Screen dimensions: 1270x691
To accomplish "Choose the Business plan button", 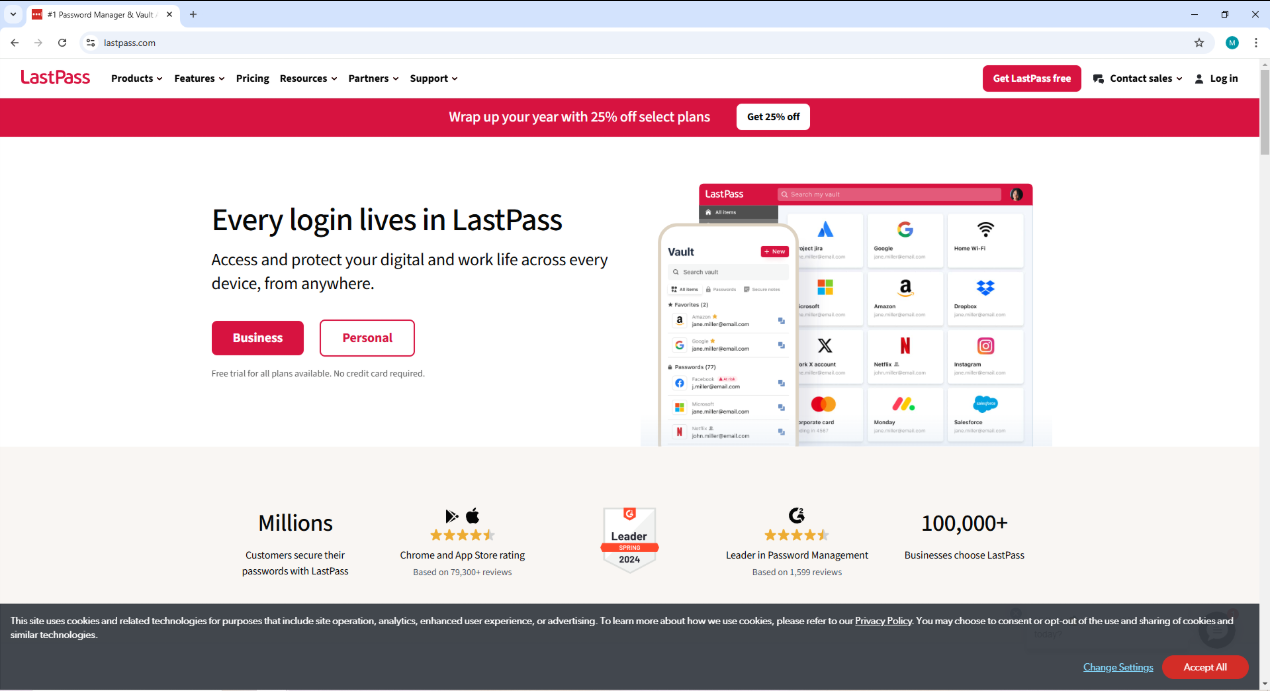I will pos(257,338).
